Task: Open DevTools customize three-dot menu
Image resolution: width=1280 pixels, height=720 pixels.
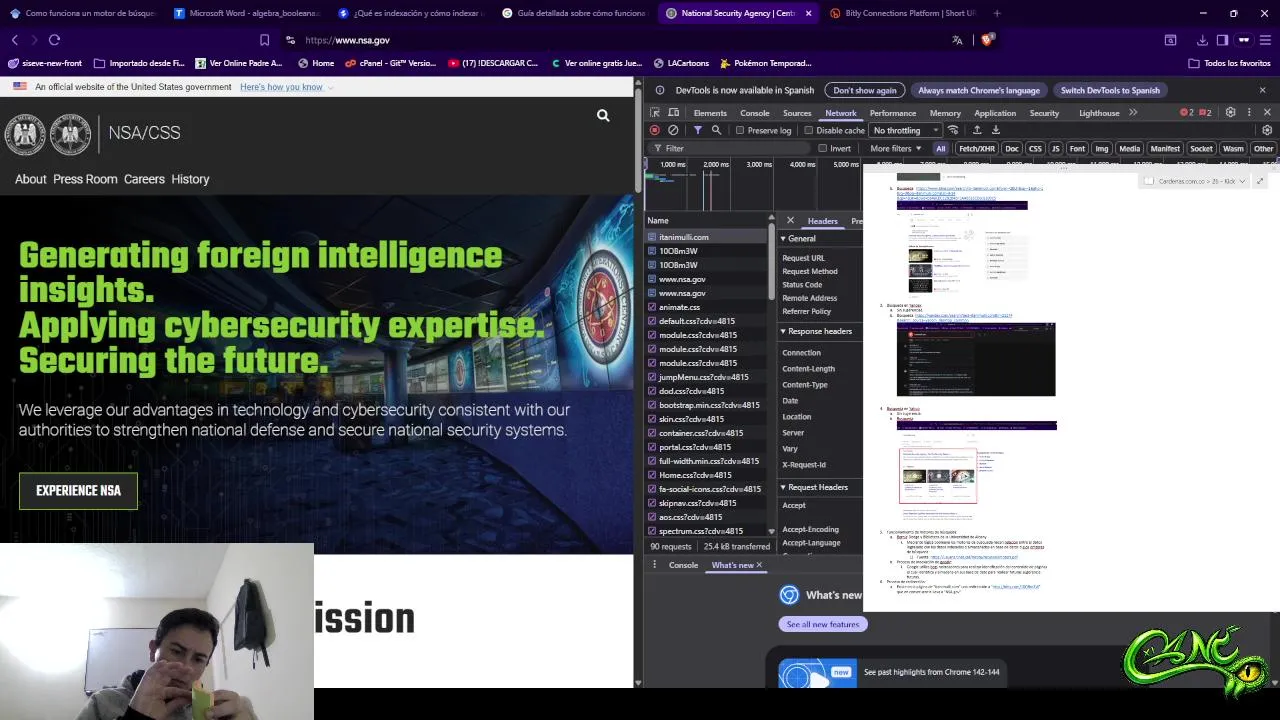Action: (1249, 113)
